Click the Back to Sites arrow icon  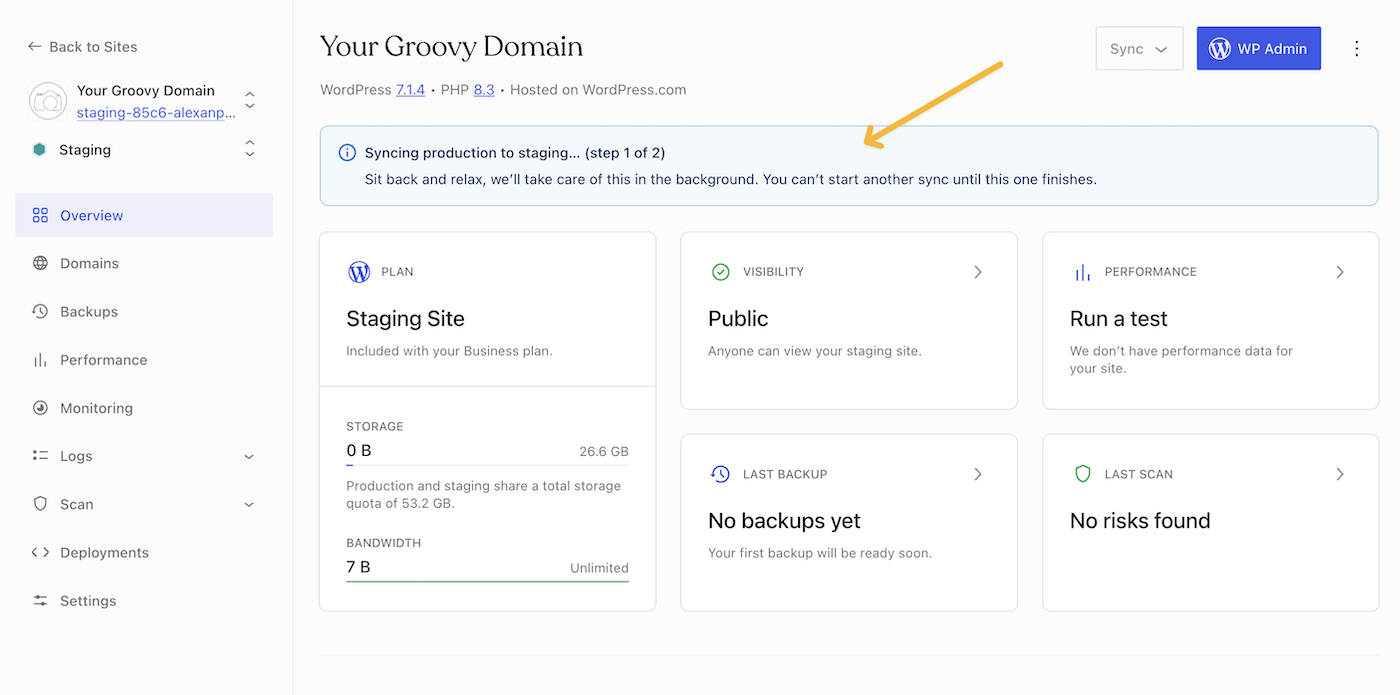point(34,47)
